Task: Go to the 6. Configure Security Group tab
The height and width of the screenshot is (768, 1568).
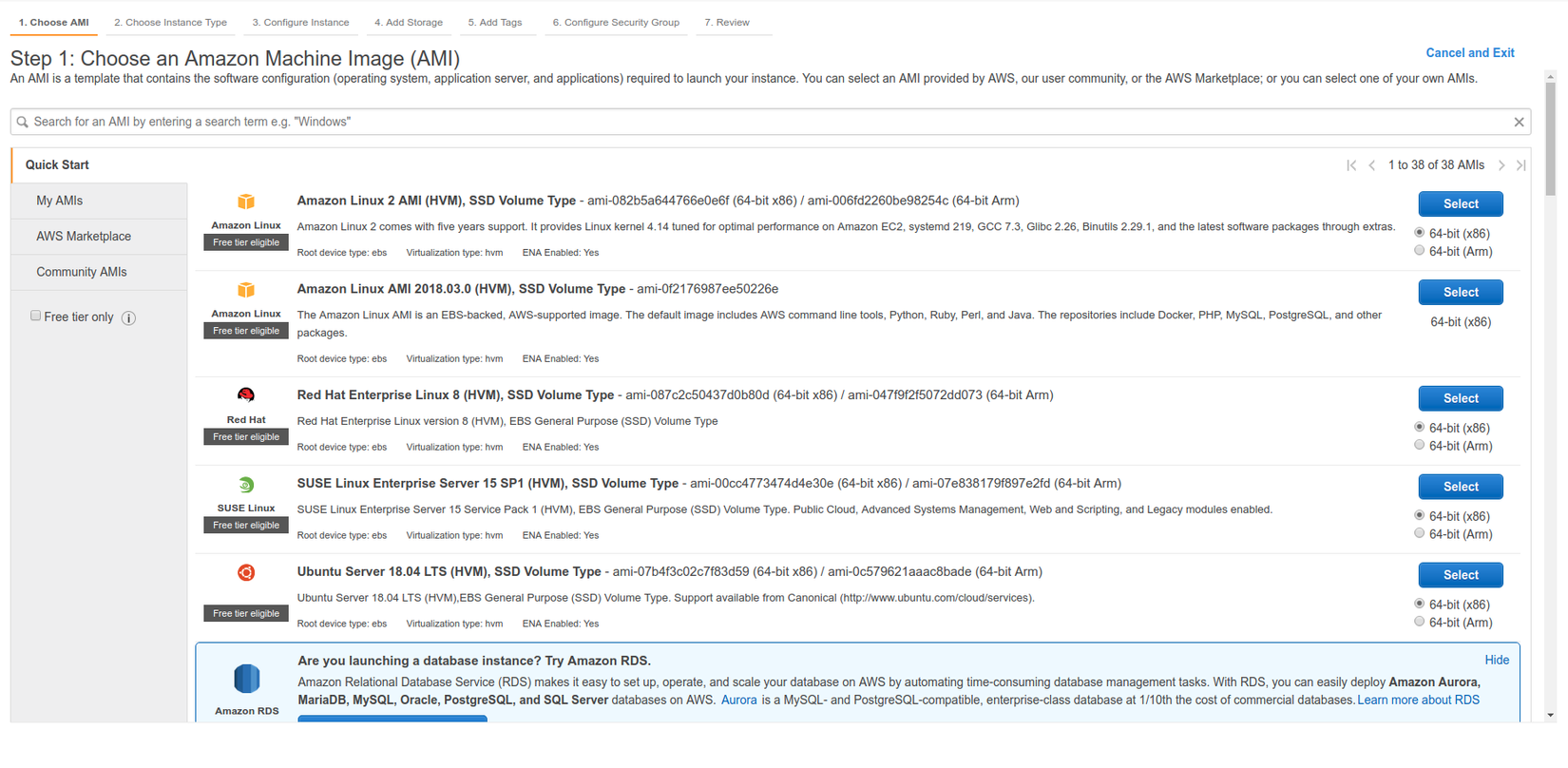Action: (616, 23)
